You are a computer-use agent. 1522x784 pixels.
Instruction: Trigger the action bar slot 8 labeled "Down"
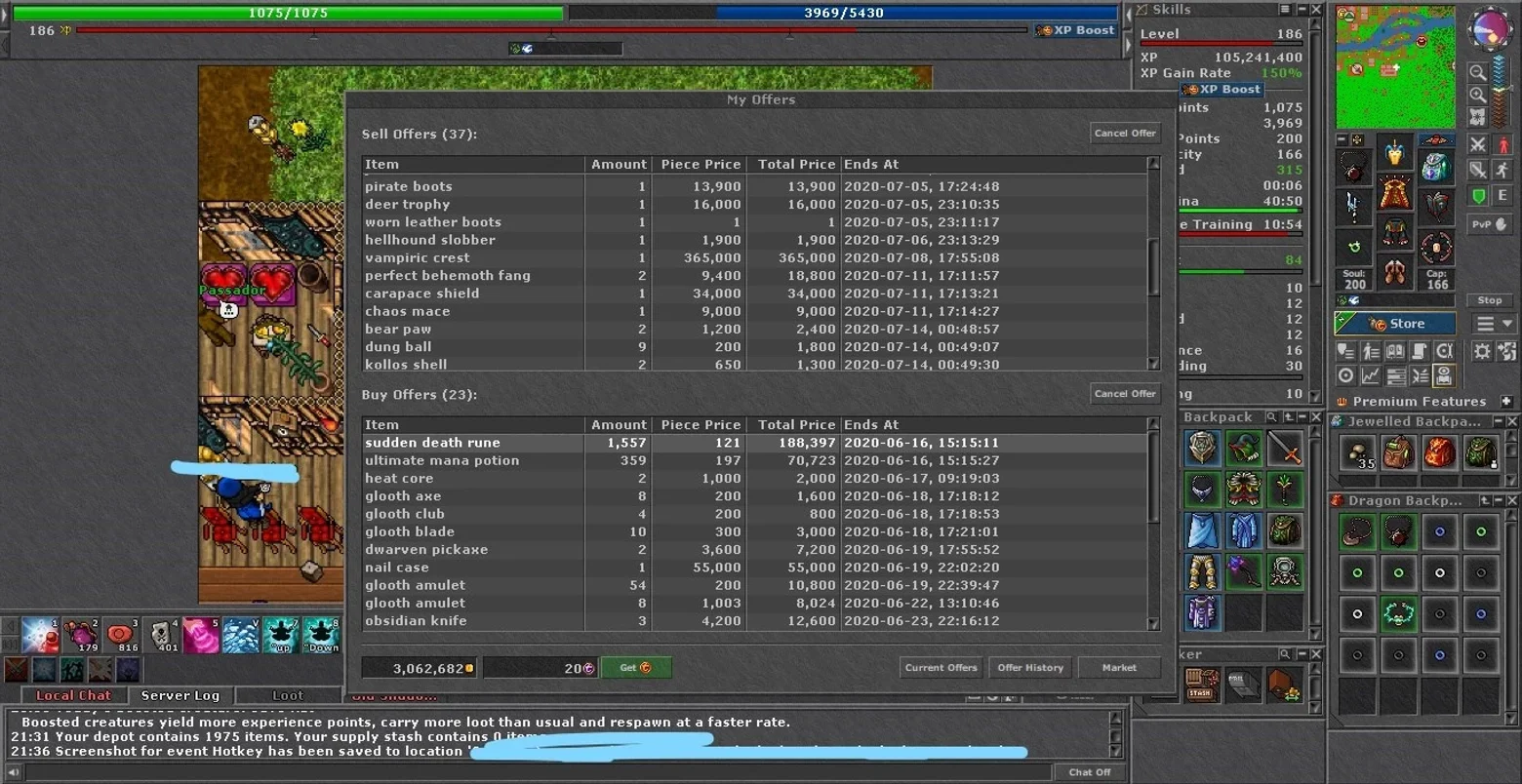click(x=321, y=635)
